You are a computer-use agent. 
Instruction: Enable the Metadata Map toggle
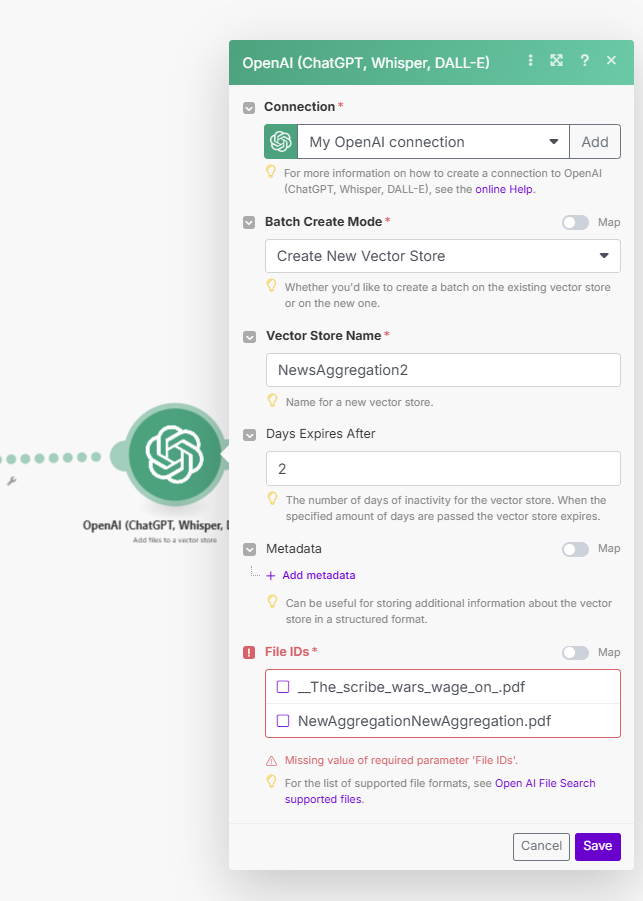pos(575,549)
